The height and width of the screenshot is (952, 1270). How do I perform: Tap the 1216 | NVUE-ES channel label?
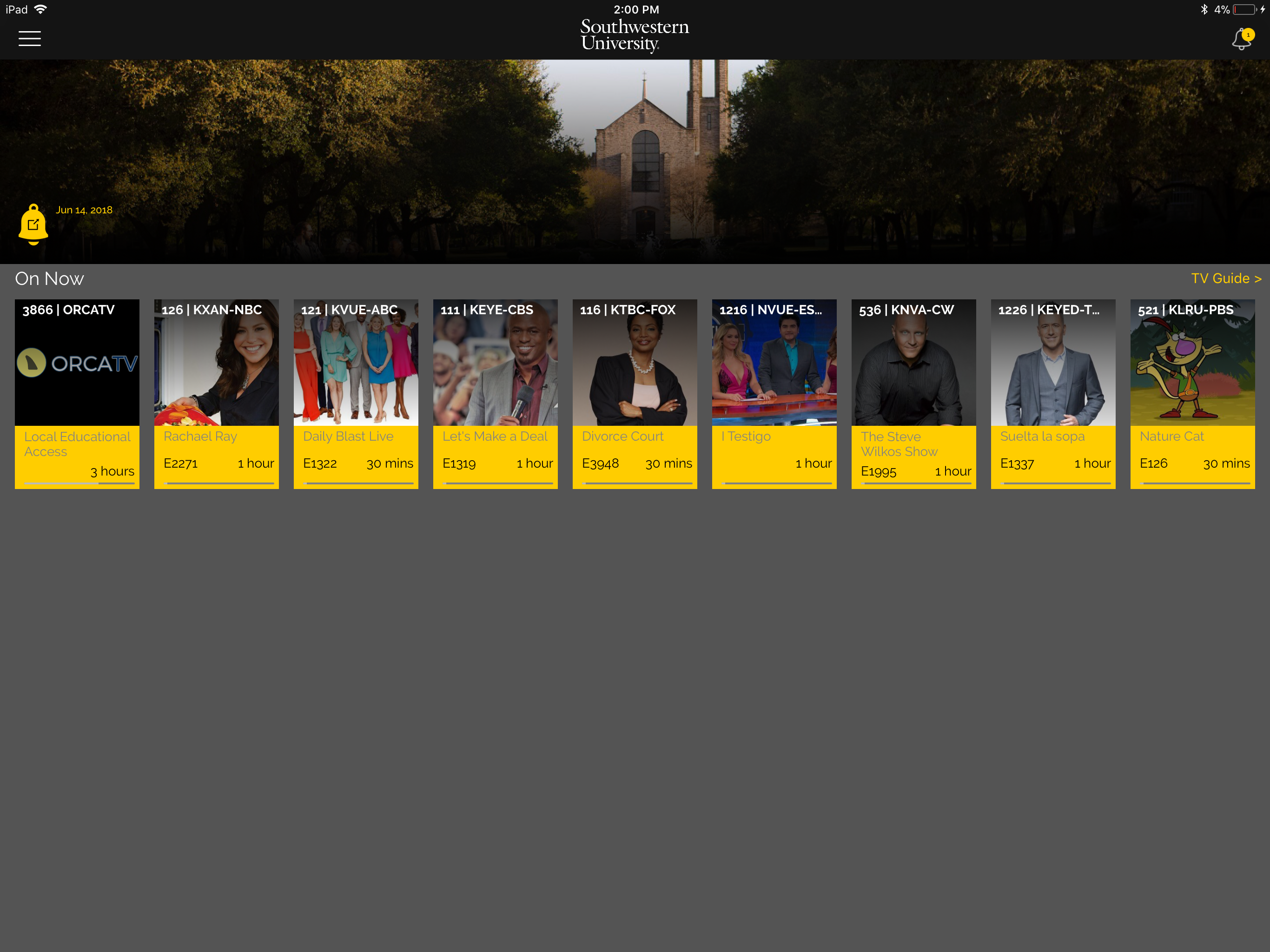point(771,310)
